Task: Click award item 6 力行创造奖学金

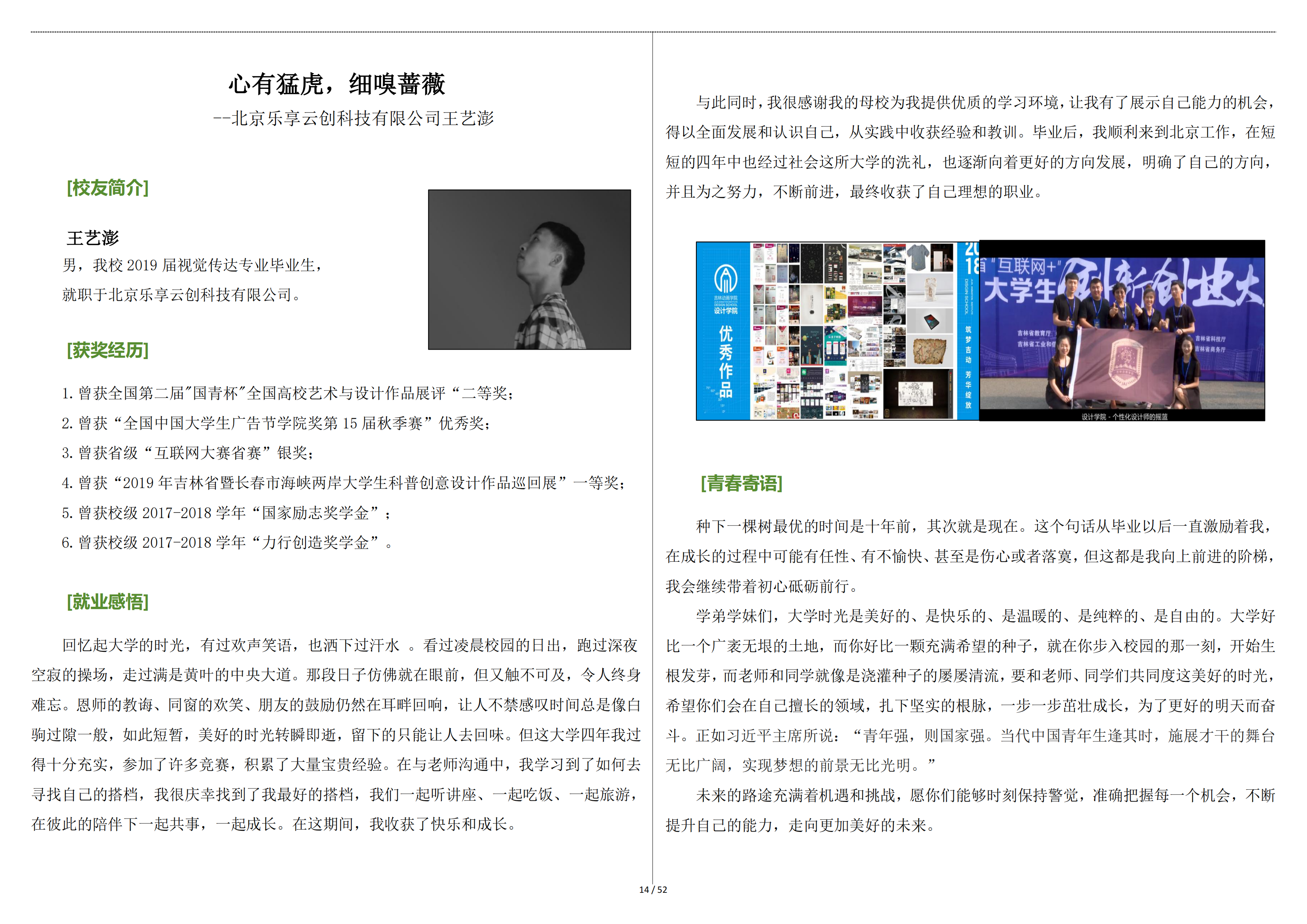Action: (226, 543)
